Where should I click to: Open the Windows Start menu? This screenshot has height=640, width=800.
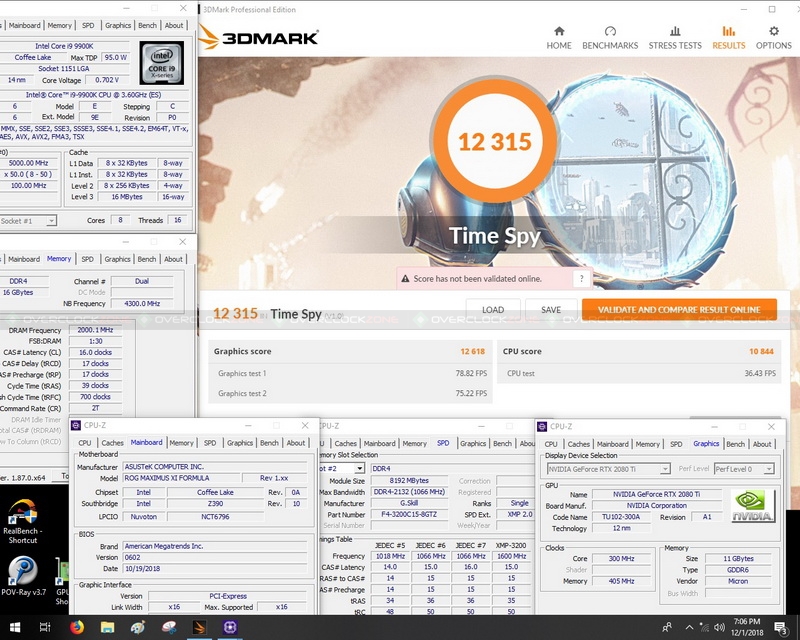pos(14,627)
